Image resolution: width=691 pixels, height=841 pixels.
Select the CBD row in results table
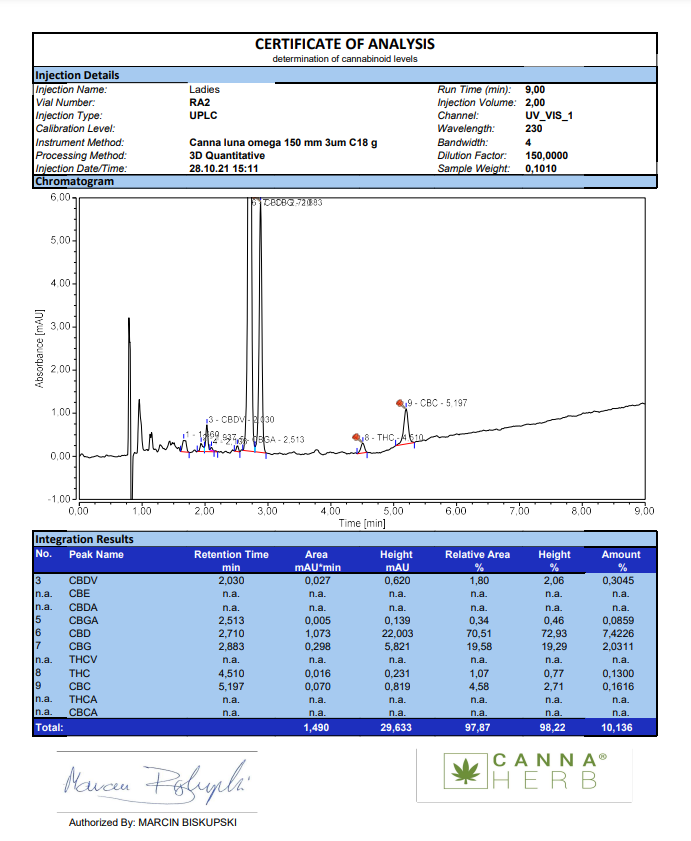(345, 633)
